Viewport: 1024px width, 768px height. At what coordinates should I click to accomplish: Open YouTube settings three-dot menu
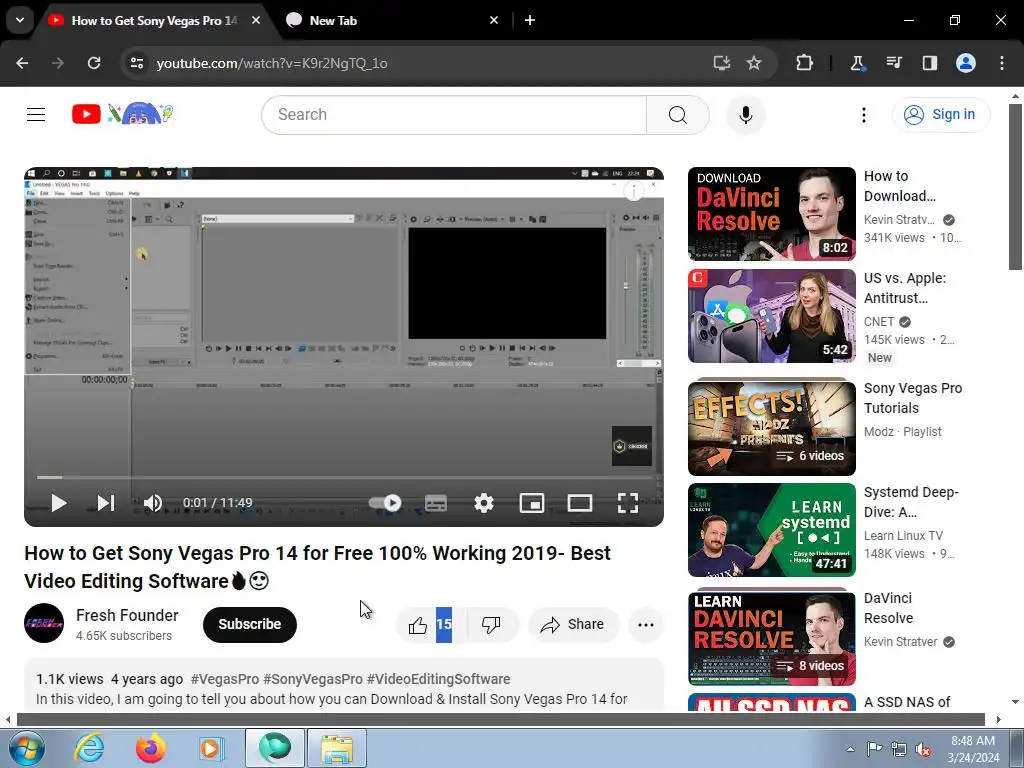point(863,115)
